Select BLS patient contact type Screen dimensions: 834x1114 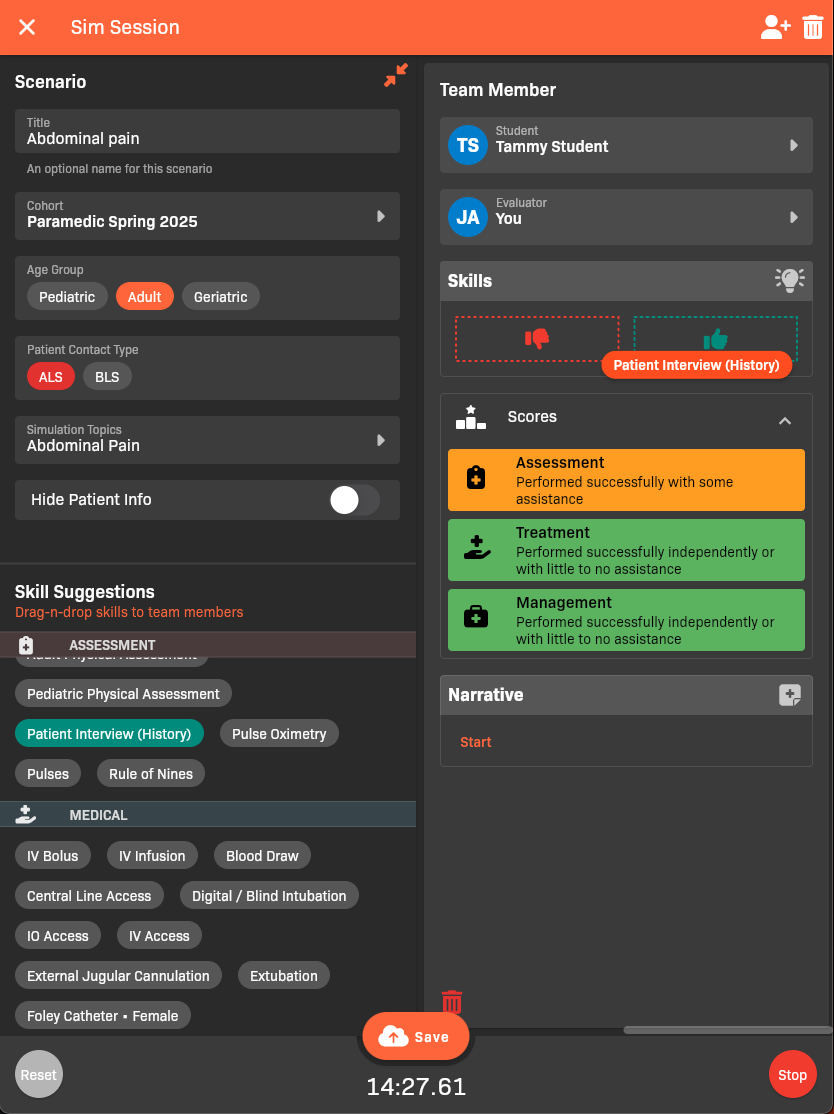click(107, 377)
